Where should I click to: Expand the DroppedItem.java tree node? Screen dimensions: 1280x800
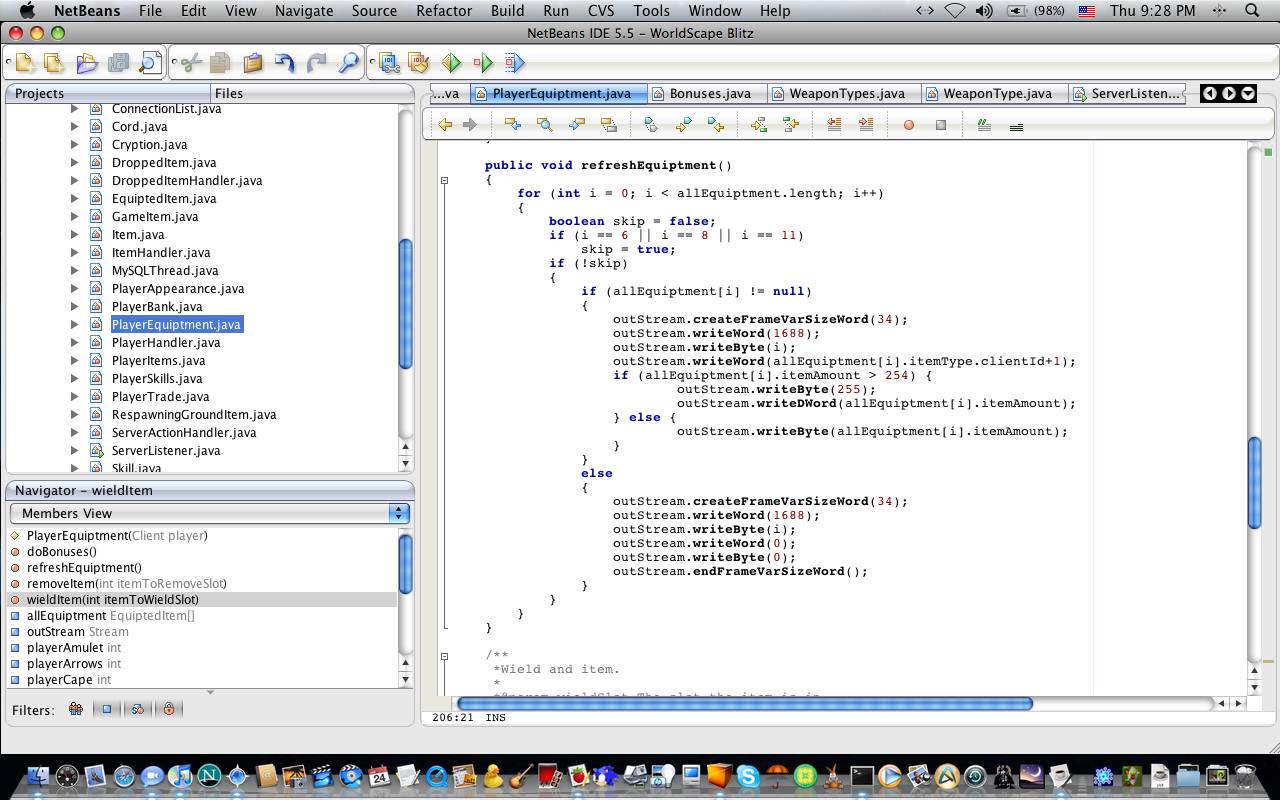point(75,163)
